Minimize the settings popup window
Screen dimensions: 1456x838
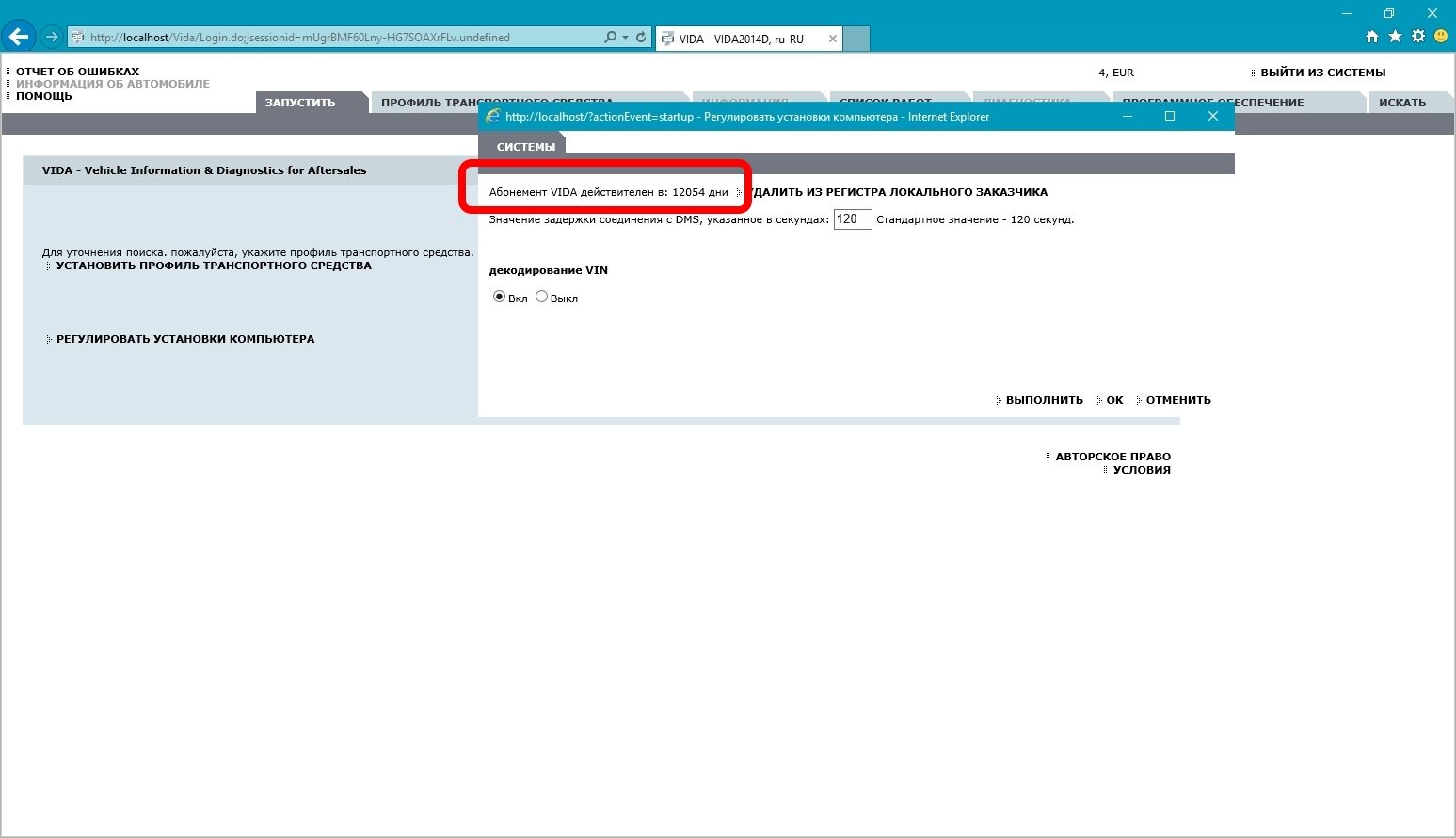pos(1128,116)
